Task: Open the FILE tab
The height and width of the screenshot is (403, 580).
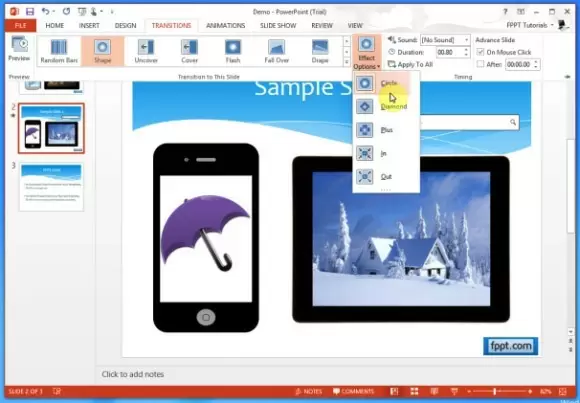Action: [x=21, y=26]
